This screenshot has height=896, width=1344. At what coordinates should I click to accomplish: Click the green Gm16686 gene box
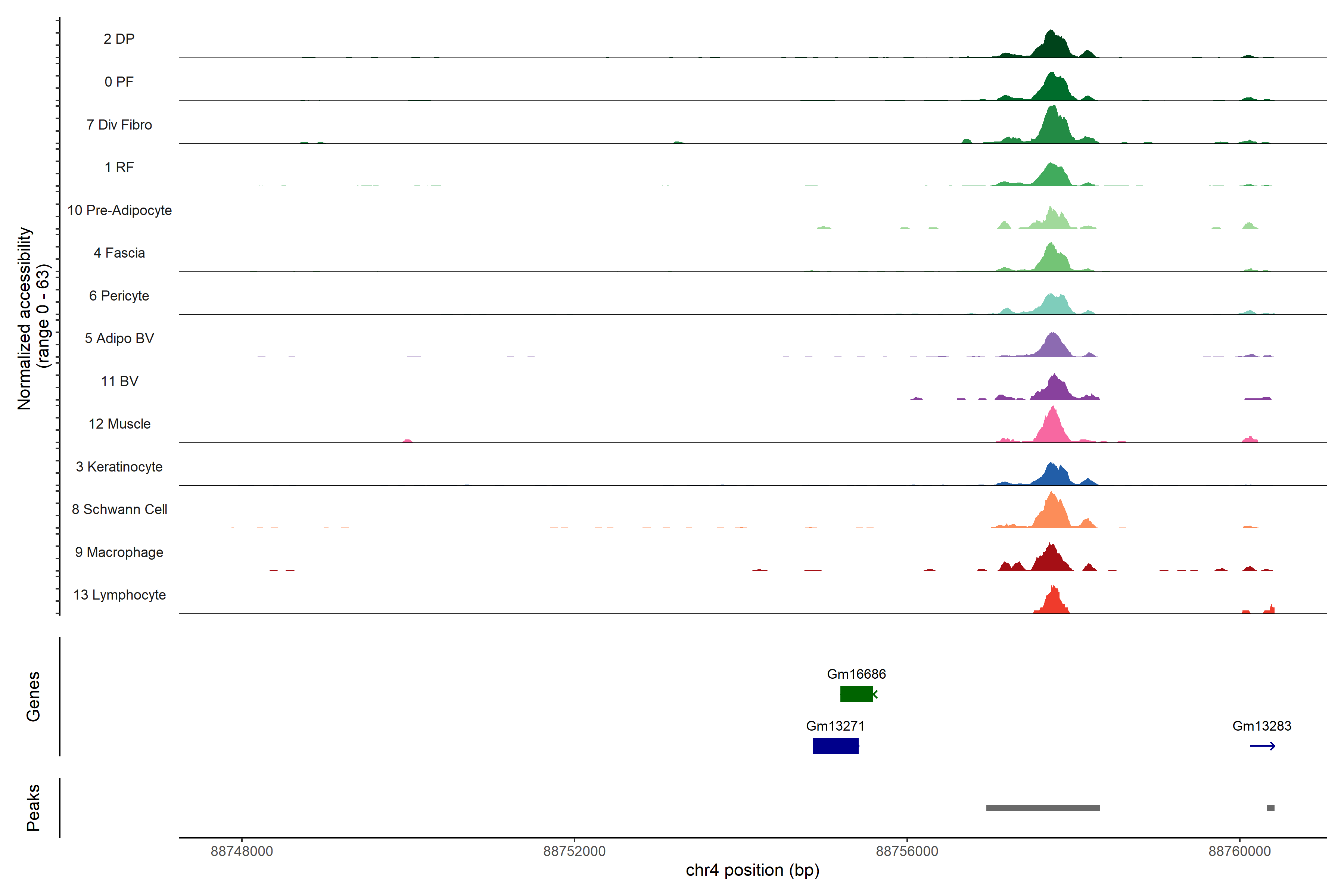coord(856,694)
